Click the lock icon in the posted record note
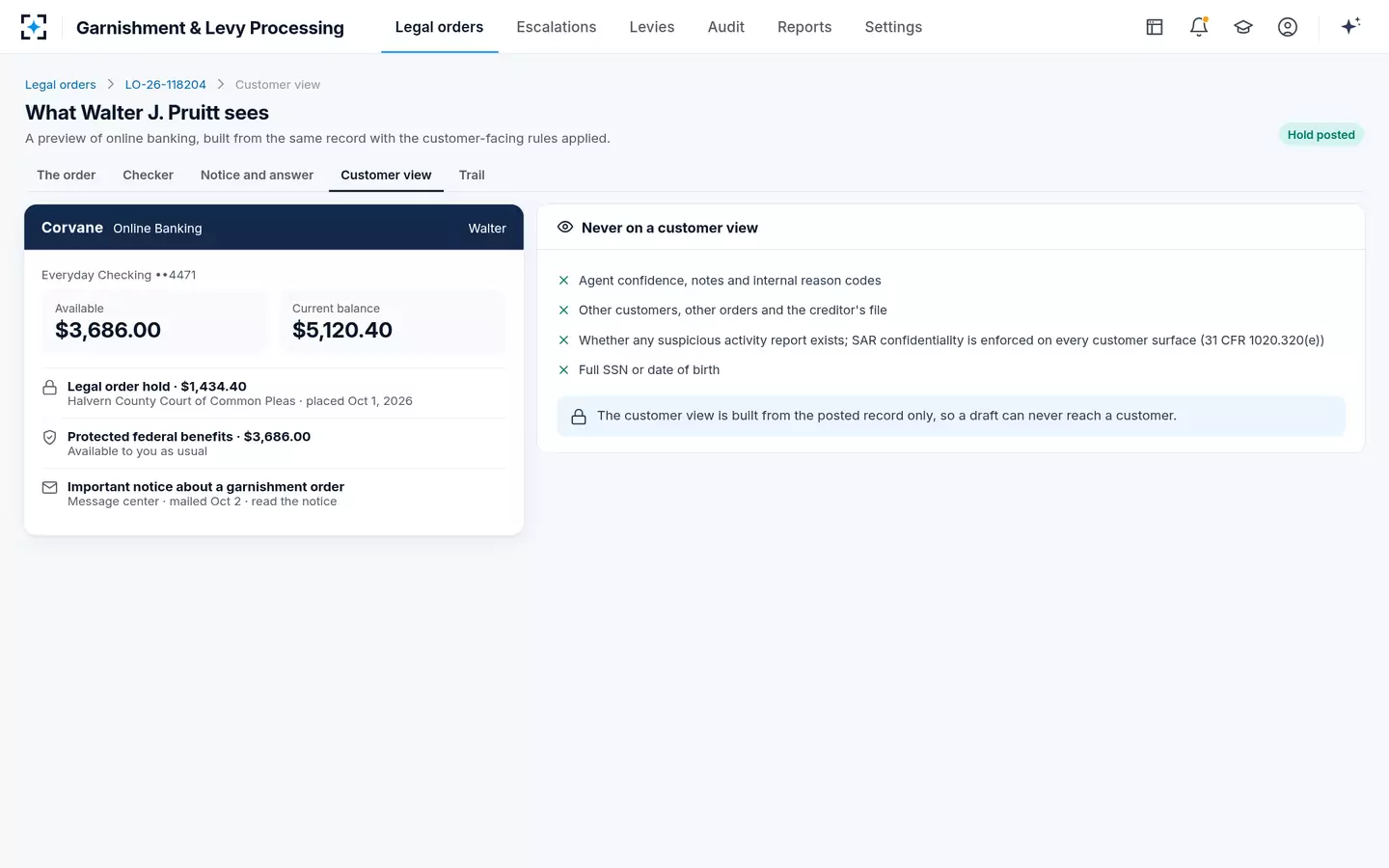This screenshot has height=868, width=1389. point(579,417)
